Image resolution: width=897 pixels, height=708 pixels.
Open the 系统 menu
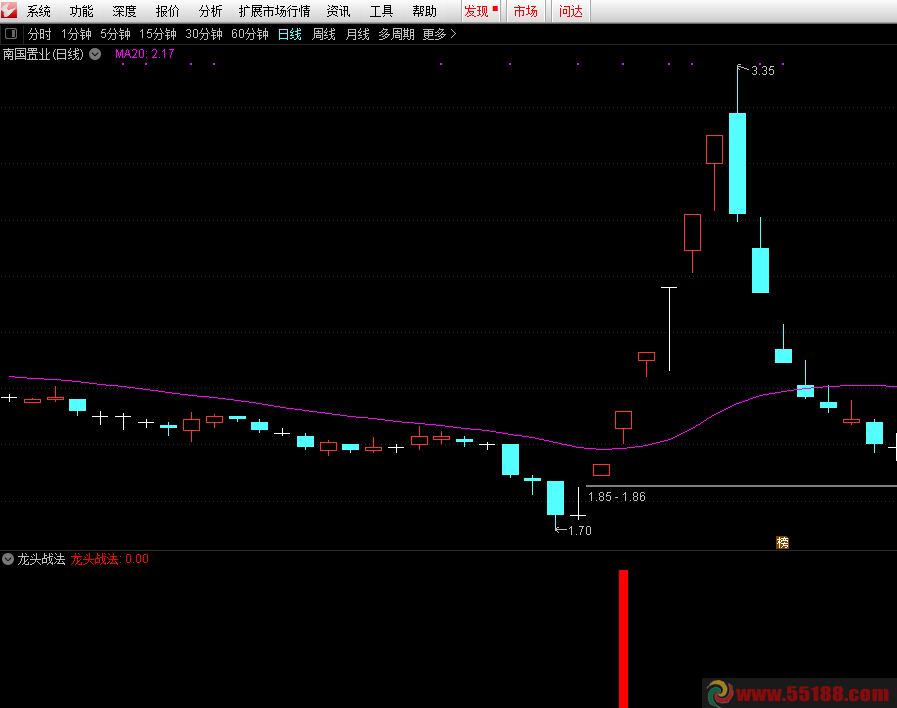[39, 12]
